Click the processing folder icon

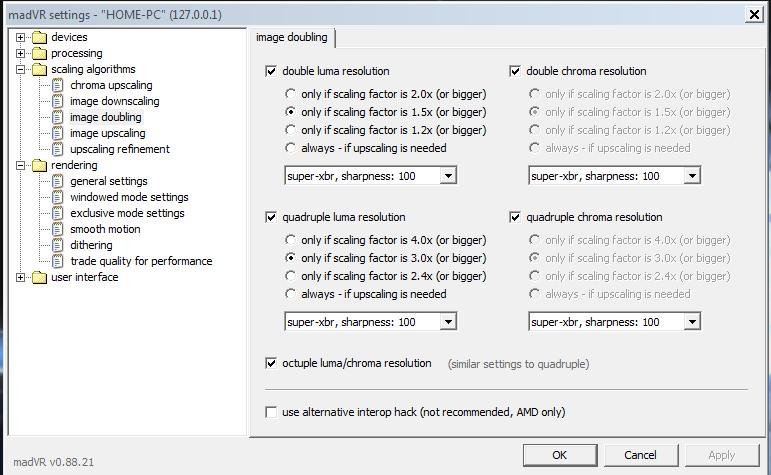coord(38,54)
